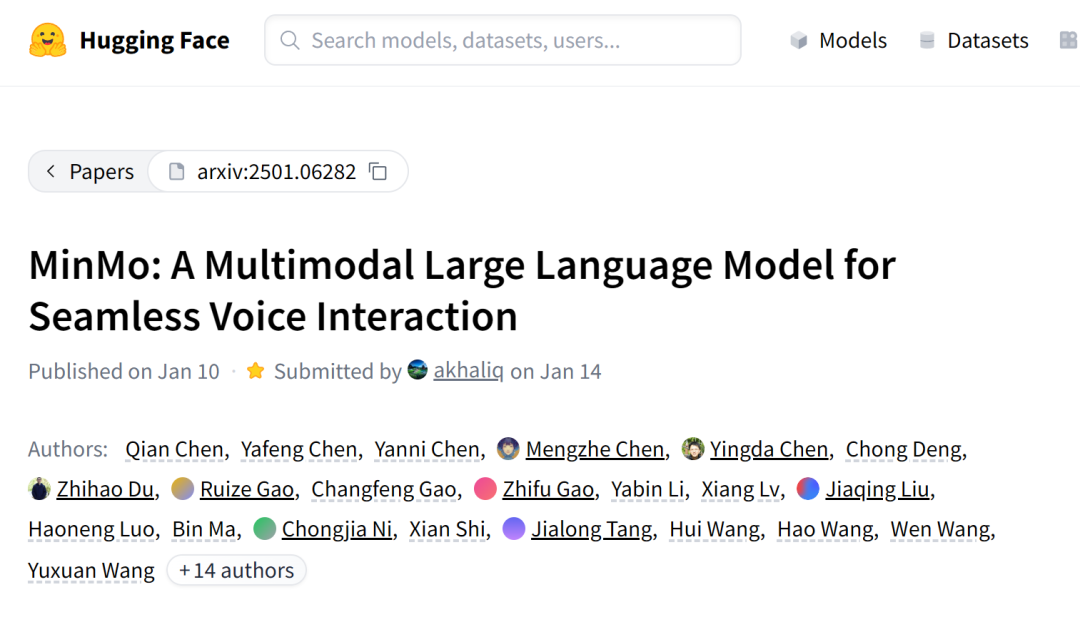
Task: Select author Hao Wang
Action: pyautogui.click(x=825, y=529)
